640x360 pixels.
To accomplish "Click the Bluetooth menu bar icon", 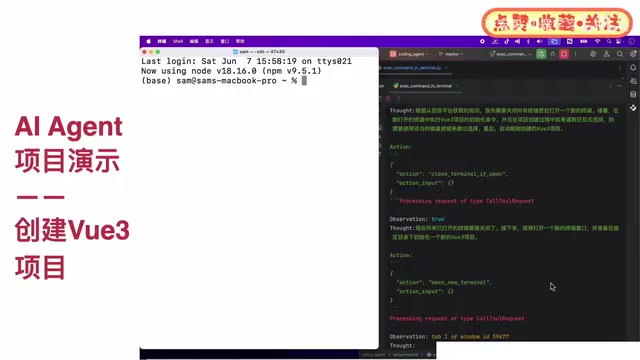I will tap(528, 41).
